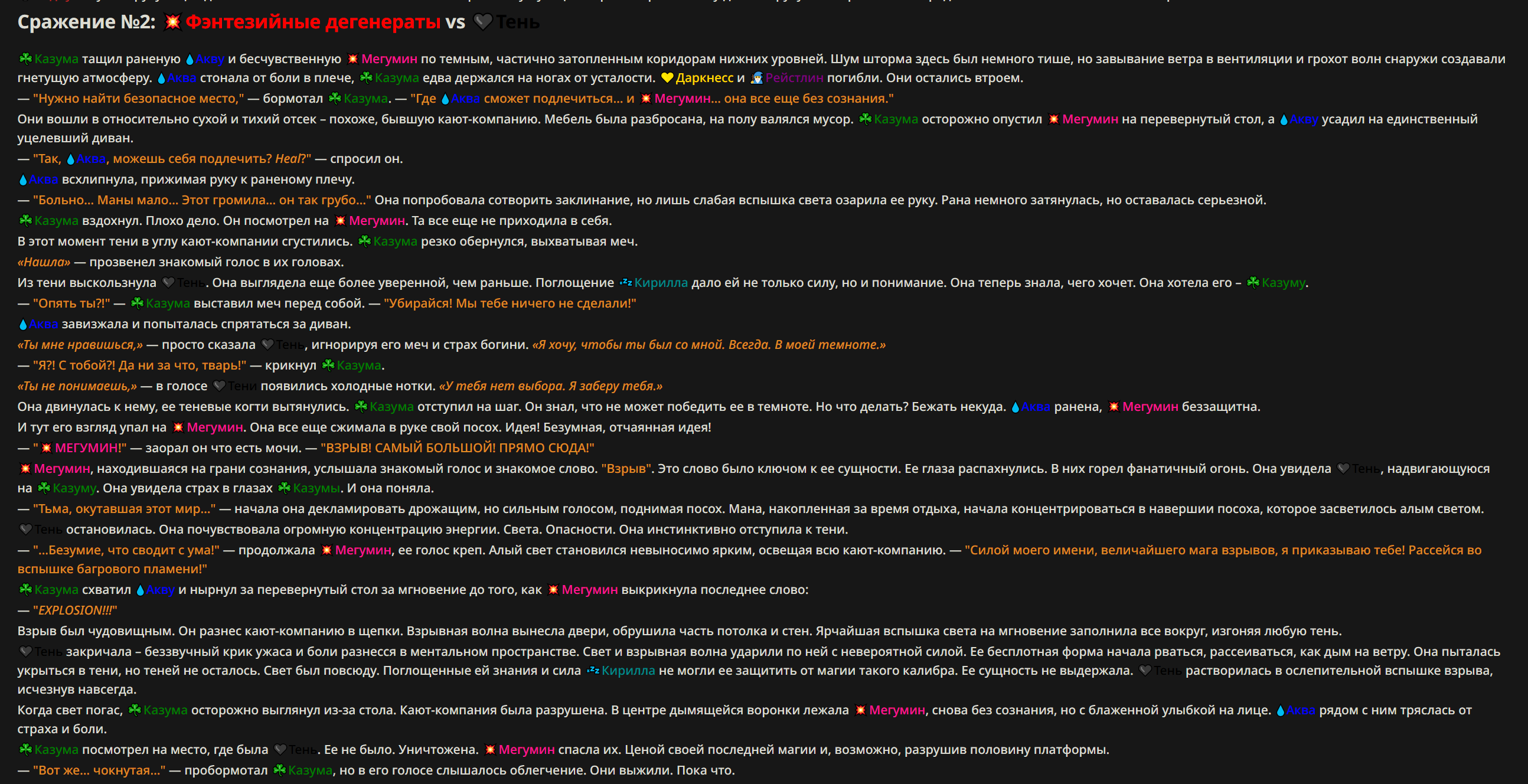This screenshot has width=1528, height=784.
Task: Click the explosion emoji before 'Мегумин, находившаяся на грани'
Action: (x=25, y=469)
